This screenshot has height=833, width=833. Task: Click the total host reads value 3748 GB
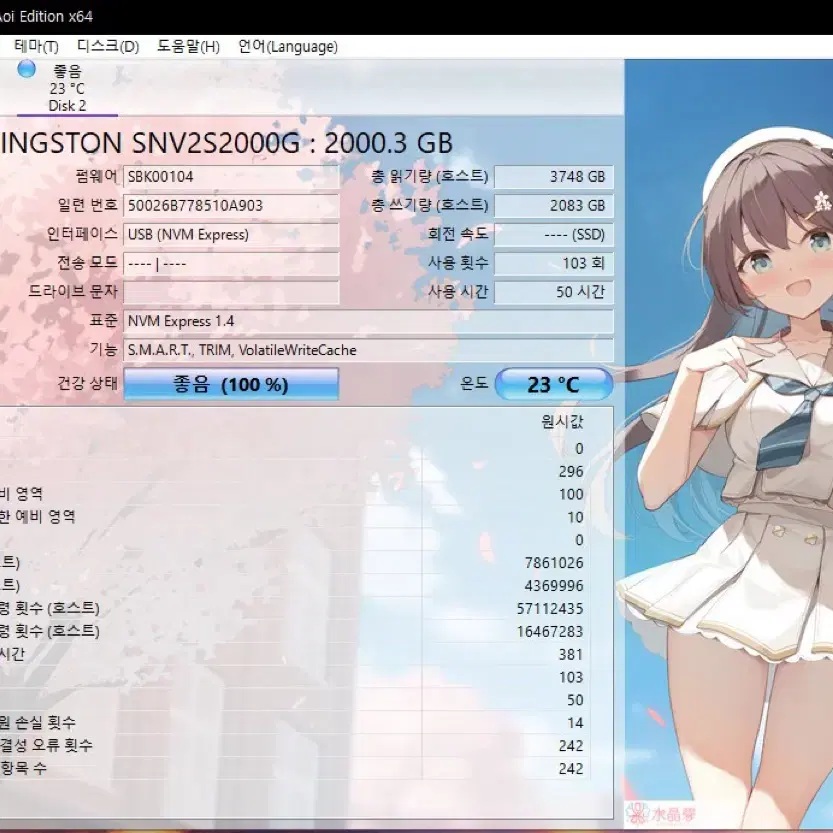pos(554,177)
